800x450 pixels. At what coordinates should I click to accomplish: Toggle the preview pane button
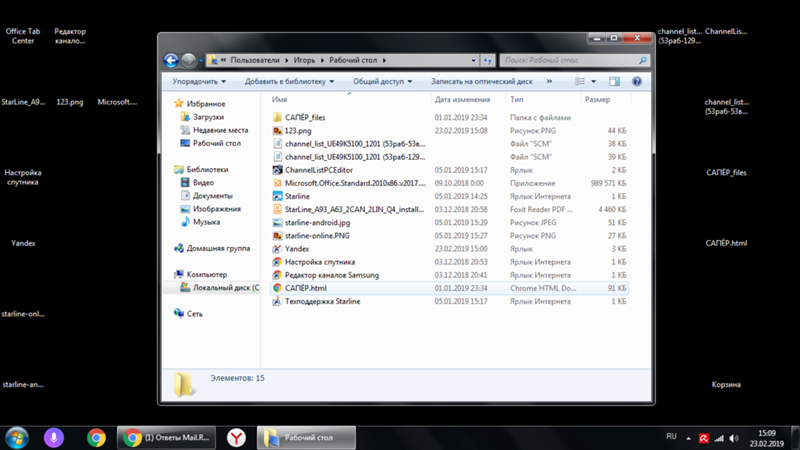[614, 82]
